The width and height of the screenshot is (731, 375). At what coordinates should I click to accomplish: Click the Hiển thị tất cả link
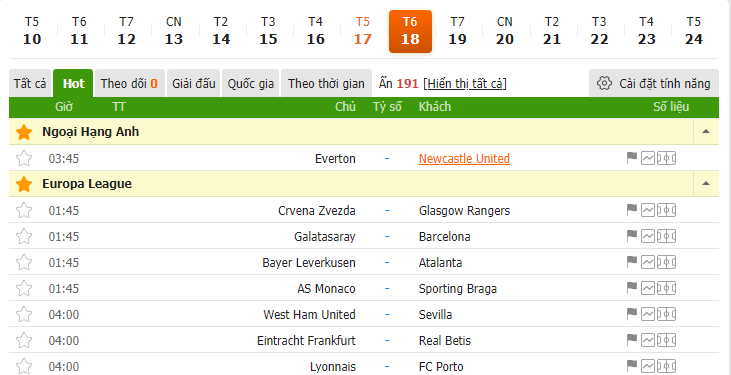pyautogui.click(x=465, y=84)
